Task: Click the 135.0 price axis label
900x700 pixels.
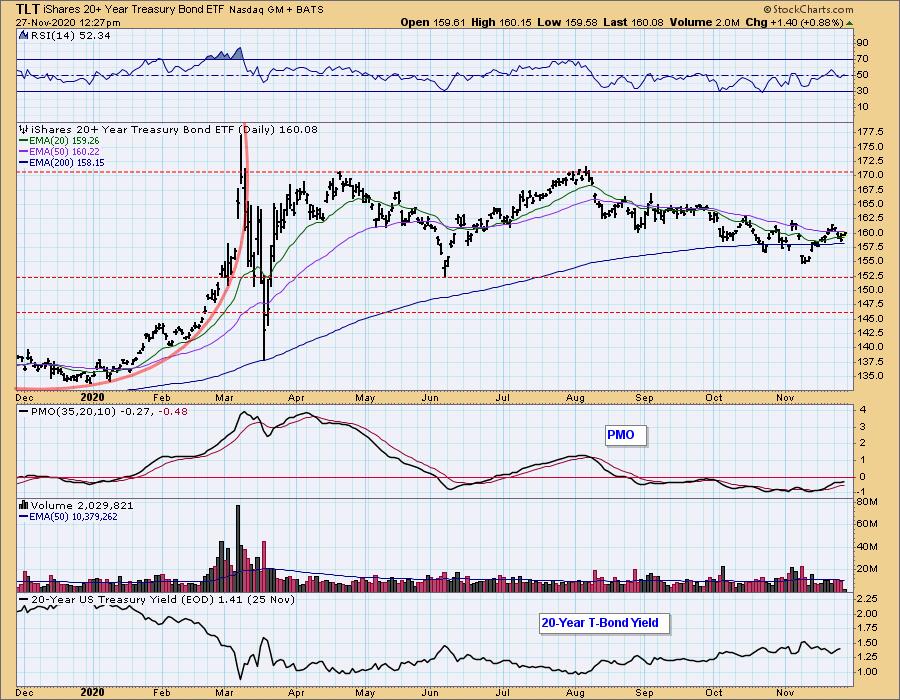Action: [870, 376]
